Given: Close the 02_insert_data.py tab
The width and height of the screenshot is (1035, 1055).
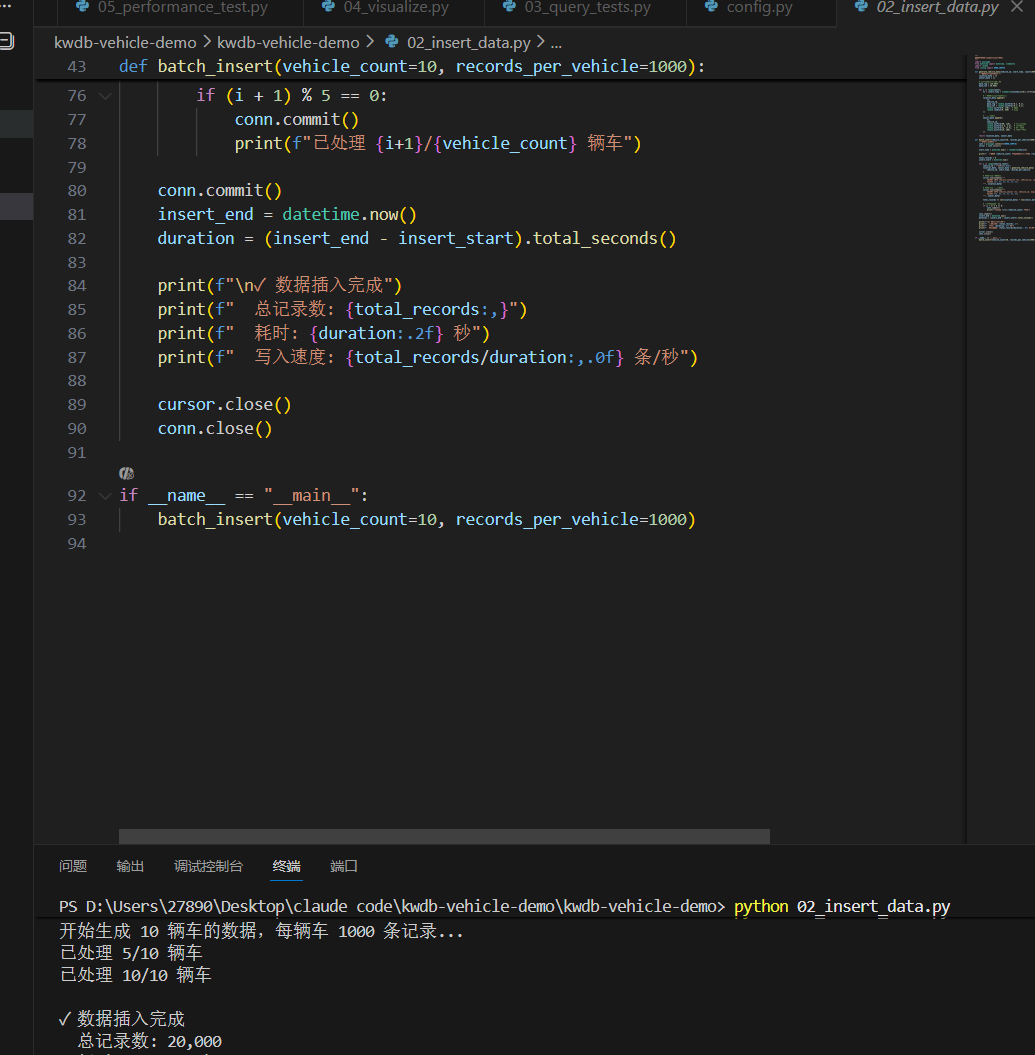Looking at the screenshot, I should 1017,7.
